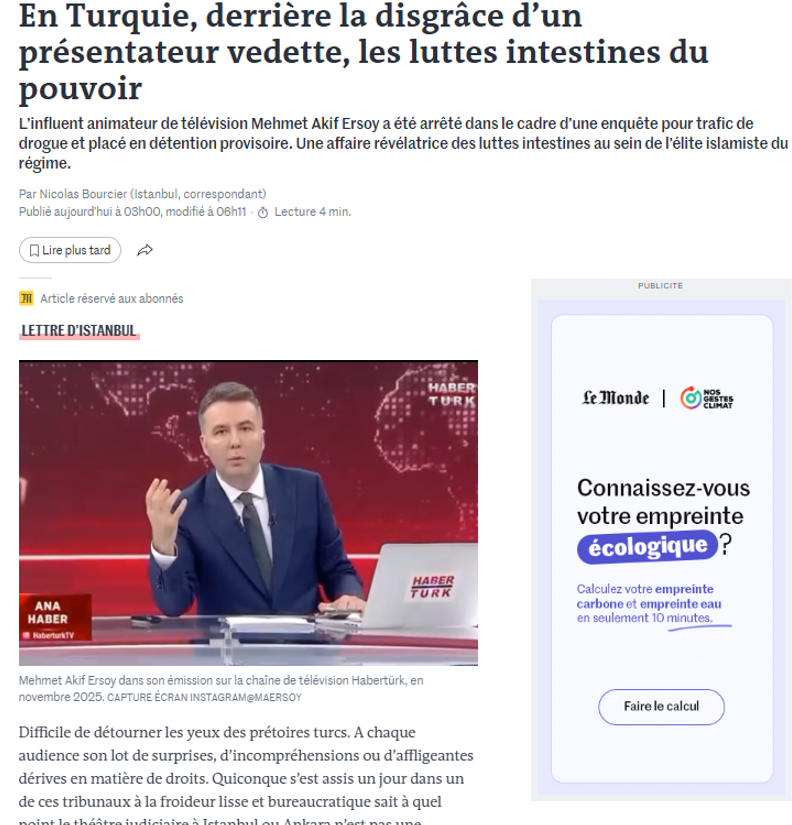
Task: Click the Connaissez-vous votre empreinte ad headline
Action: [663, 516]
